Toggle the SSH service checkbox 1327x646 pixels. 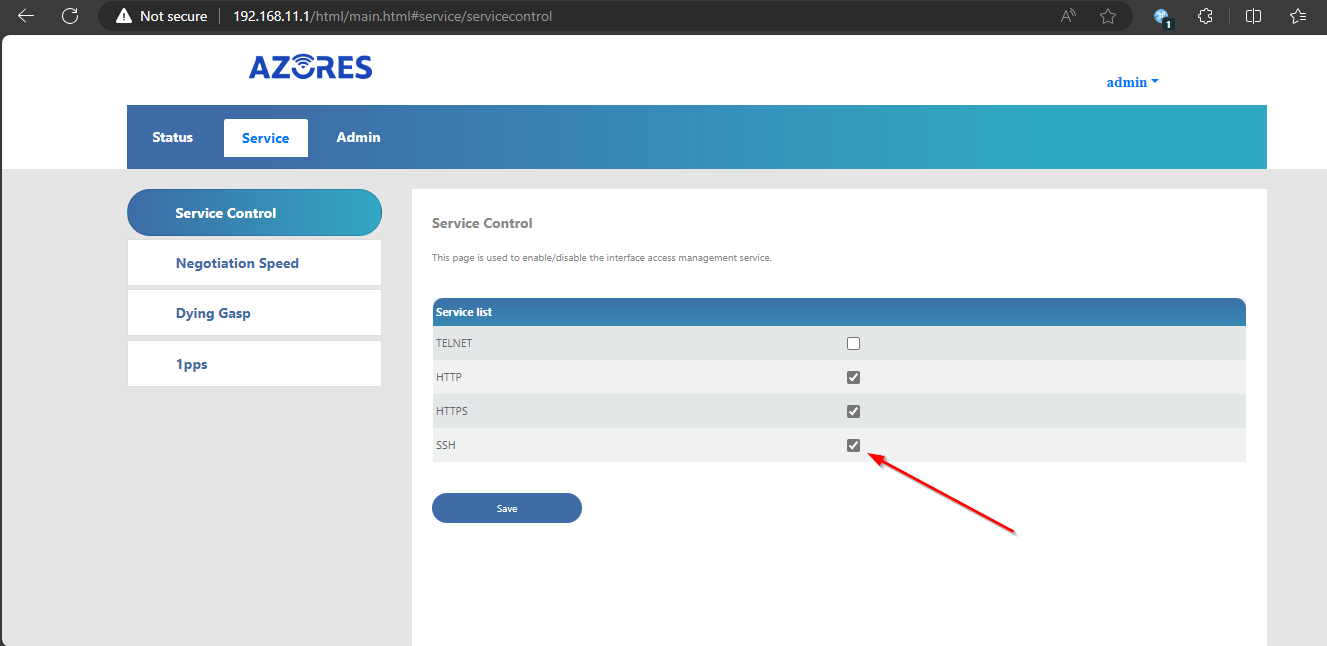click(853, 445)
